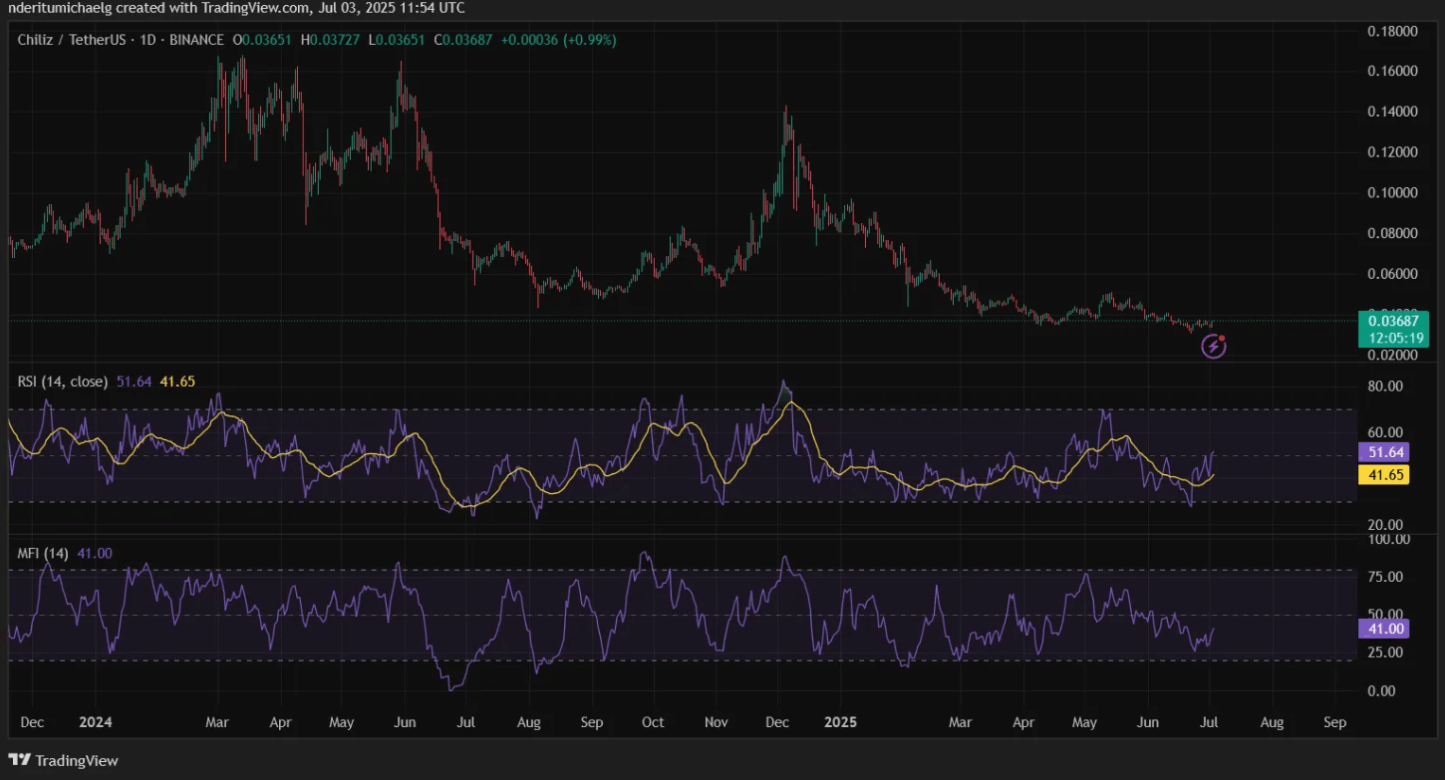Click the 0.02000 price scale label
Screen dimensions: 1445x780
(x=1392, y=354)
